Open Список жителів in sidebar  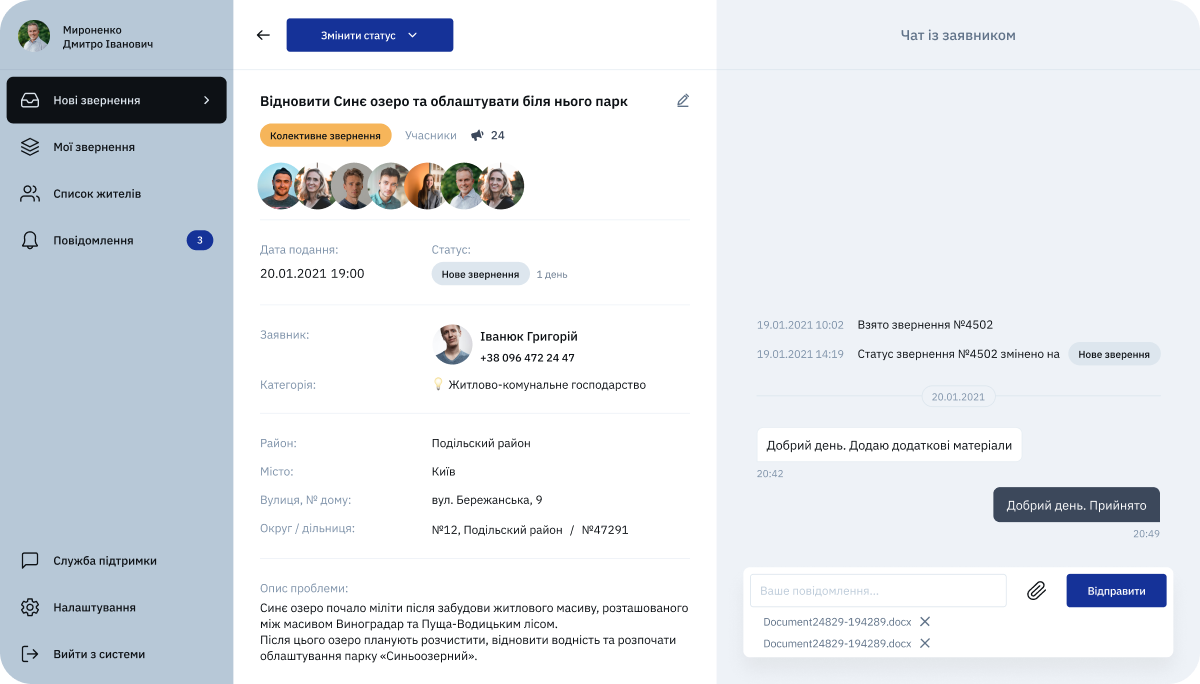coord(97,194)
